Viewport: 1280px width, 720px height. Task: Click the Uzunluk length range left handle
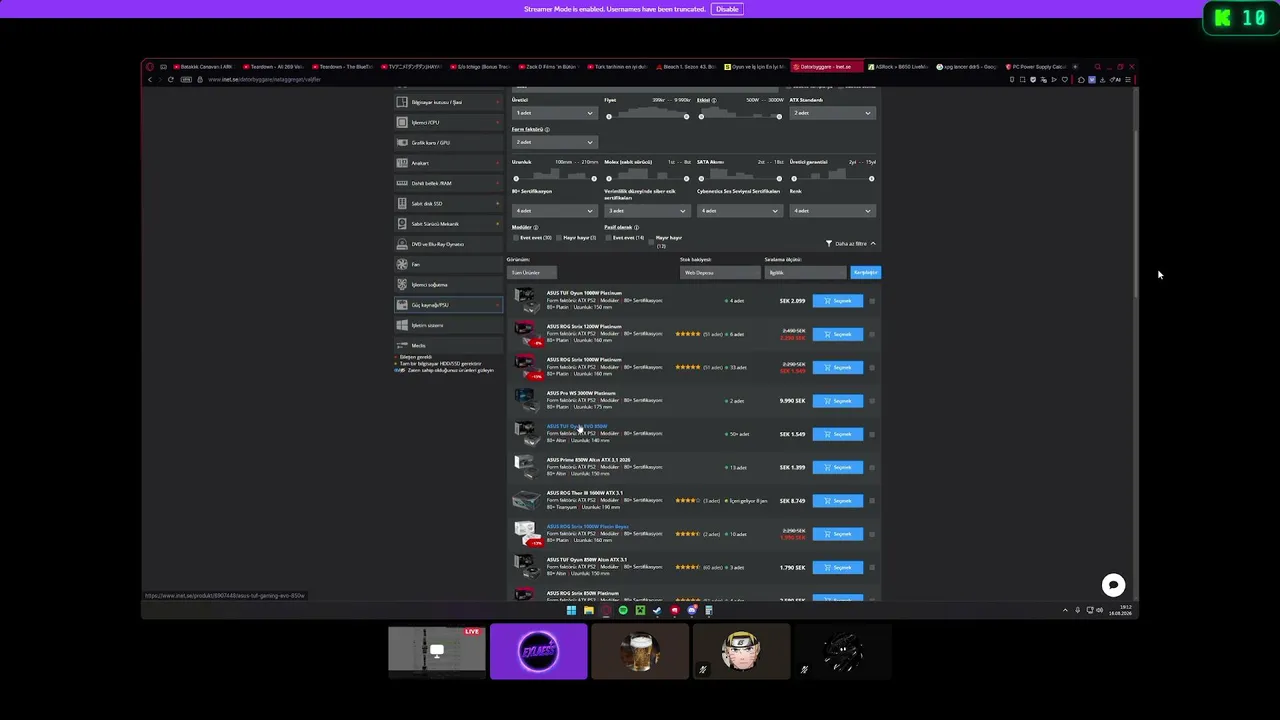tap(516, 179)
